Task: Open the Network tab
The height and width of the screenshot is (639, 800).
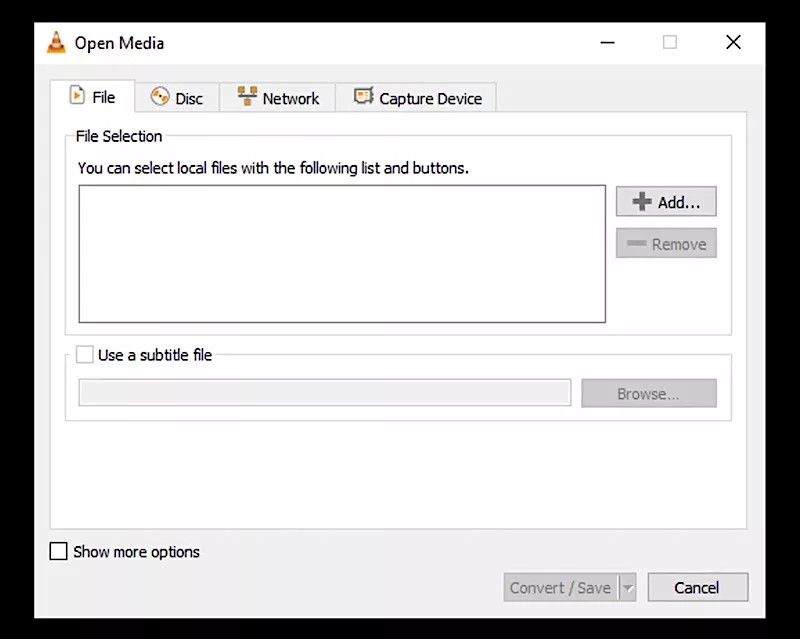Action: [x=278, y=98]
